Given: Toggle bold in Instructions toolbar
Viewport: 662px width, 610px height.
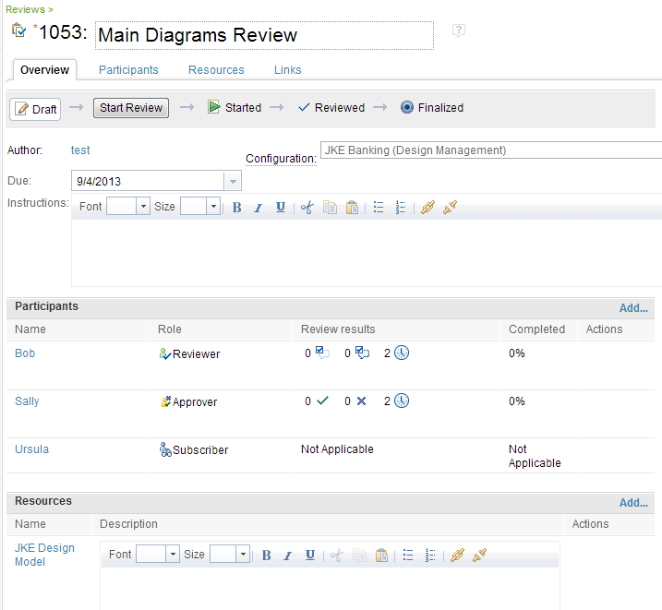Looking at the screenshot, I should 237,207.
